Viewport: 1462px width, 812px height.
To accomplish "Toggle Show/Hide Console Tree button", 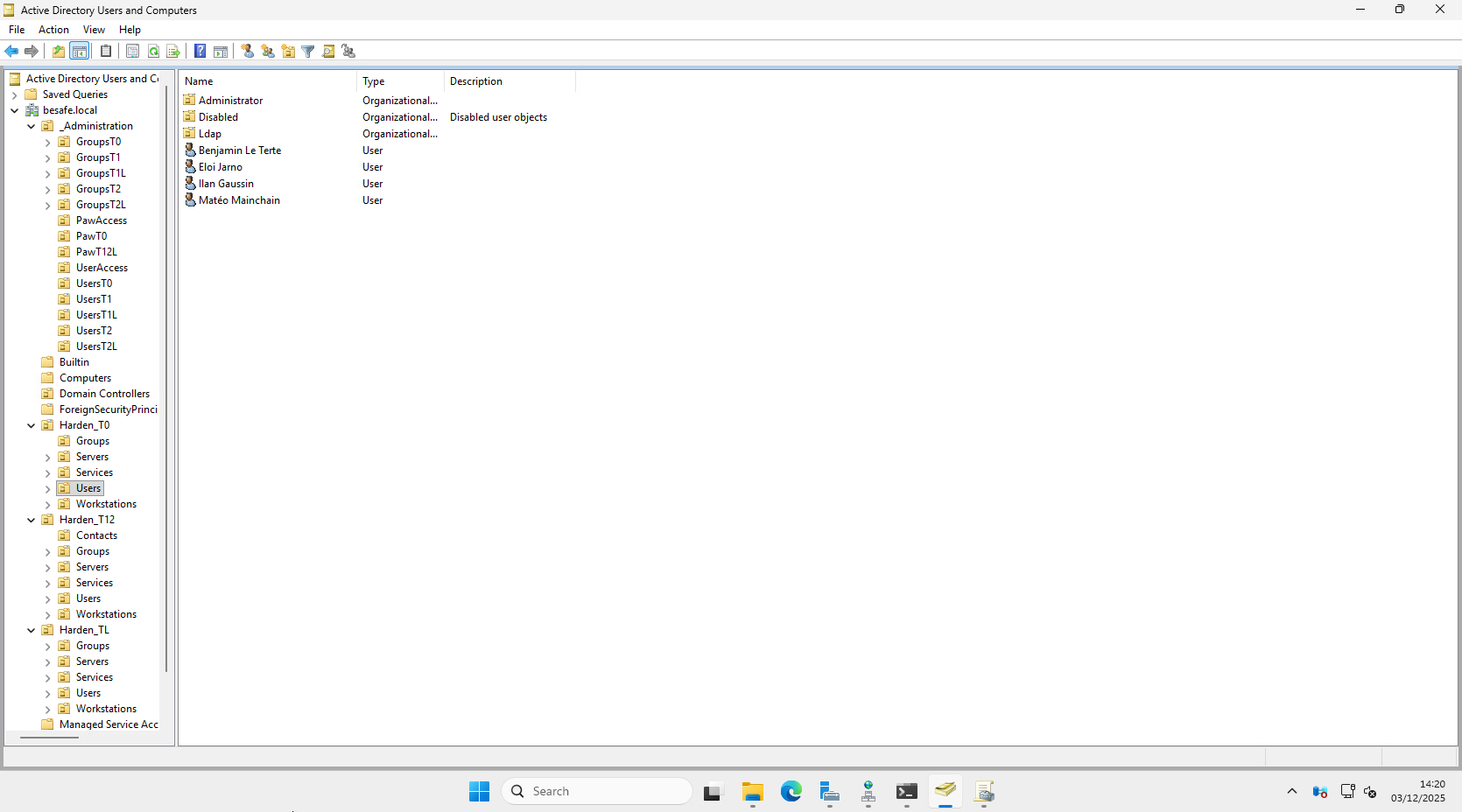I will [x=79, y=52].
